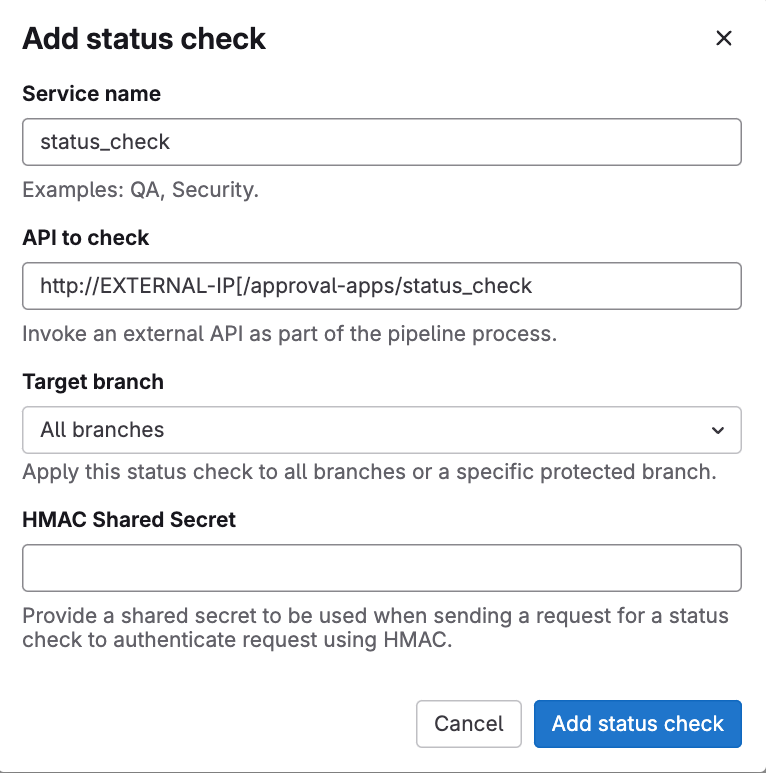Click the API to check label
The image size is (766, 773).
[85, 238]
